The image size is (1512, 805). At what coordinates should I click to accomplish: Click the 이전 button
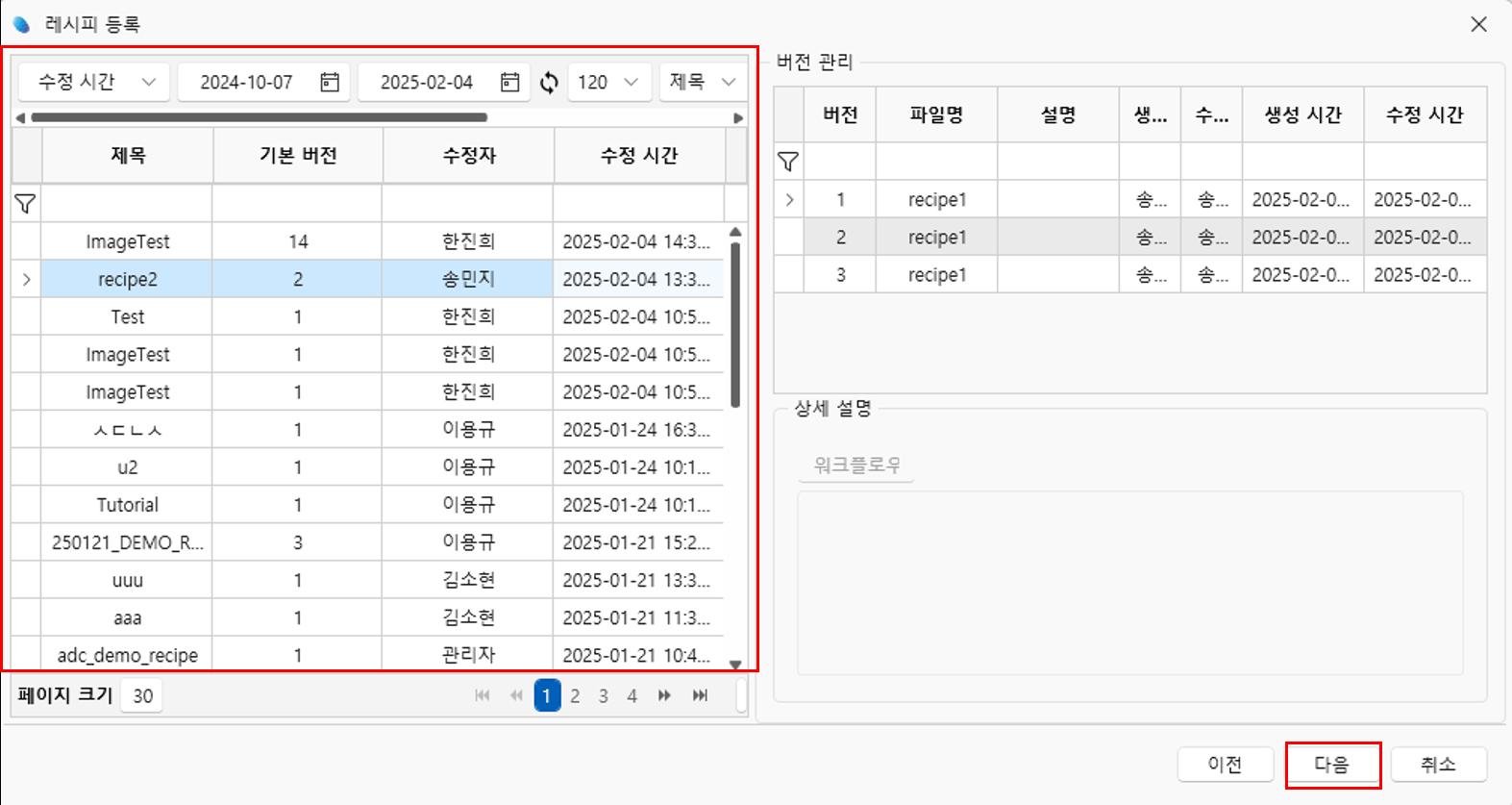point(1225,765)
